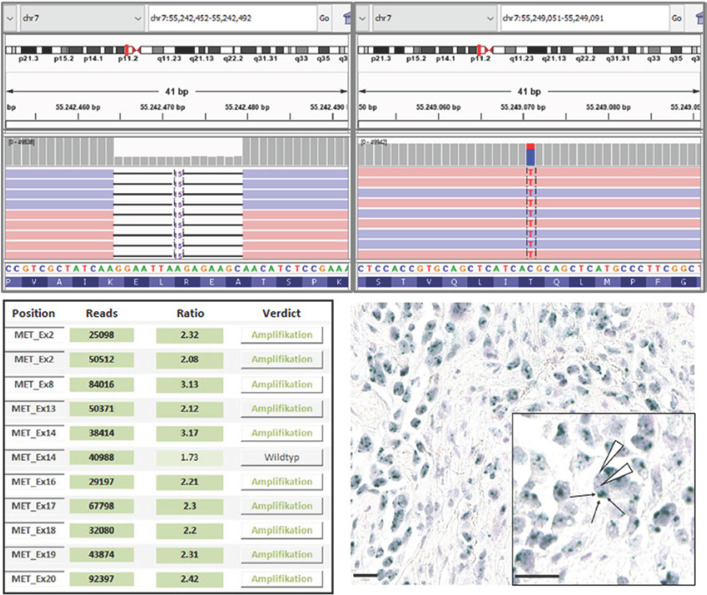This screenshot has width=707, height=595.
Task: Open the chr7 chromosome dropdown in right IGV panel
Action: (x=434, y=18)
